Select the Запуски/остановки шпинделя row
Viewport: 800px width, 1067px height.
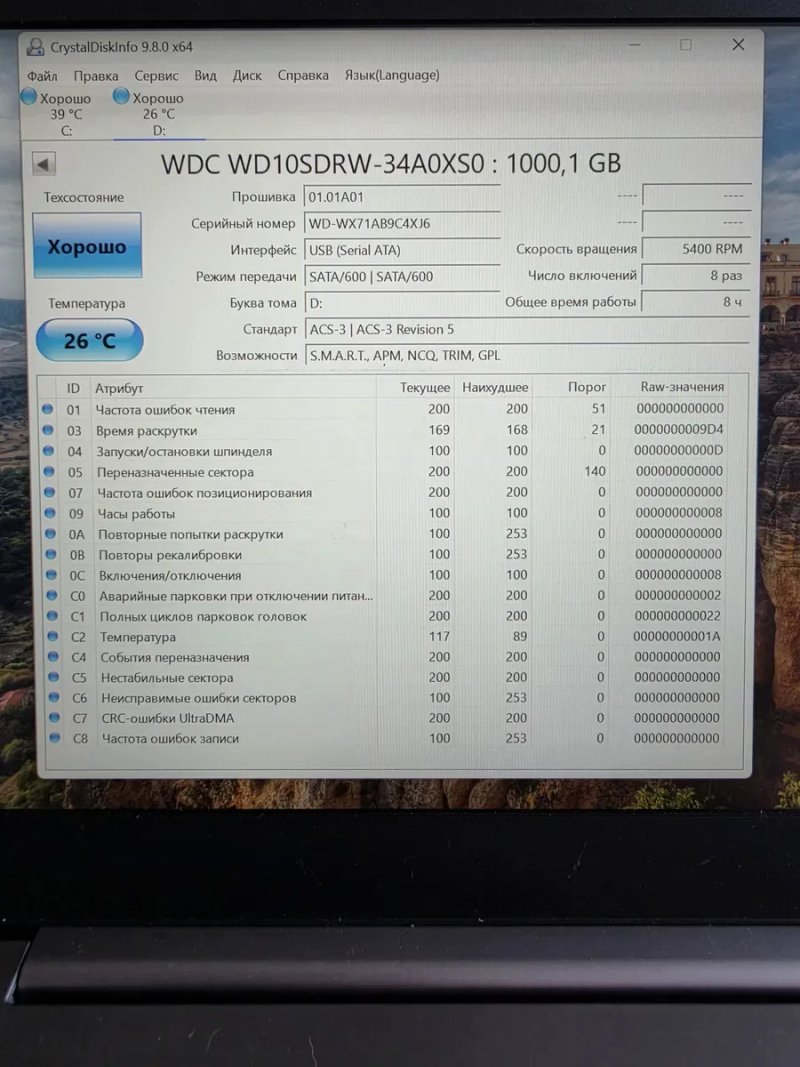coord(384,450)
